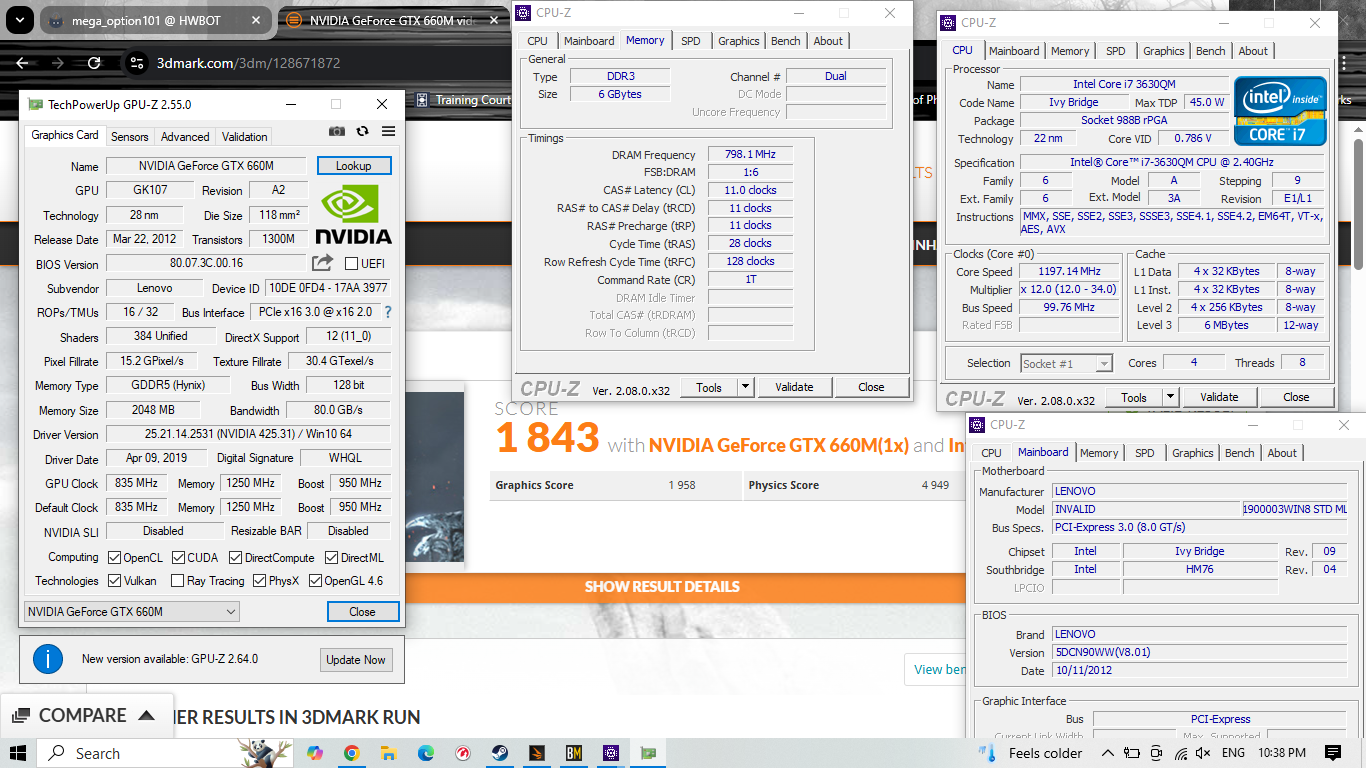Switch to the Advanced tab in GPU-Z

point(185,136)
